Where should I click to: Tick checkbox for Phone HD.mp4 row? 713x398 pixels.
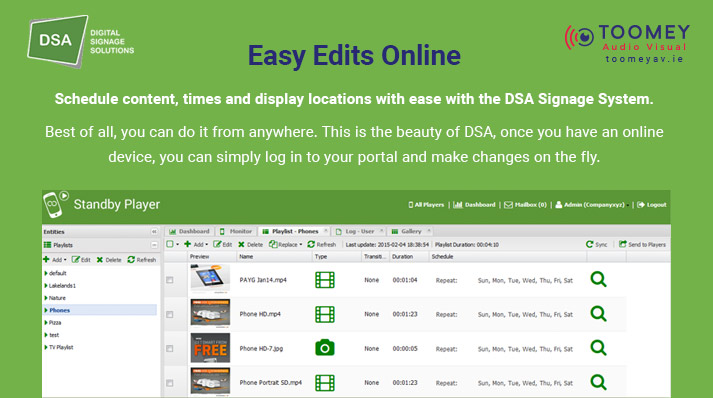pos(170,314)
